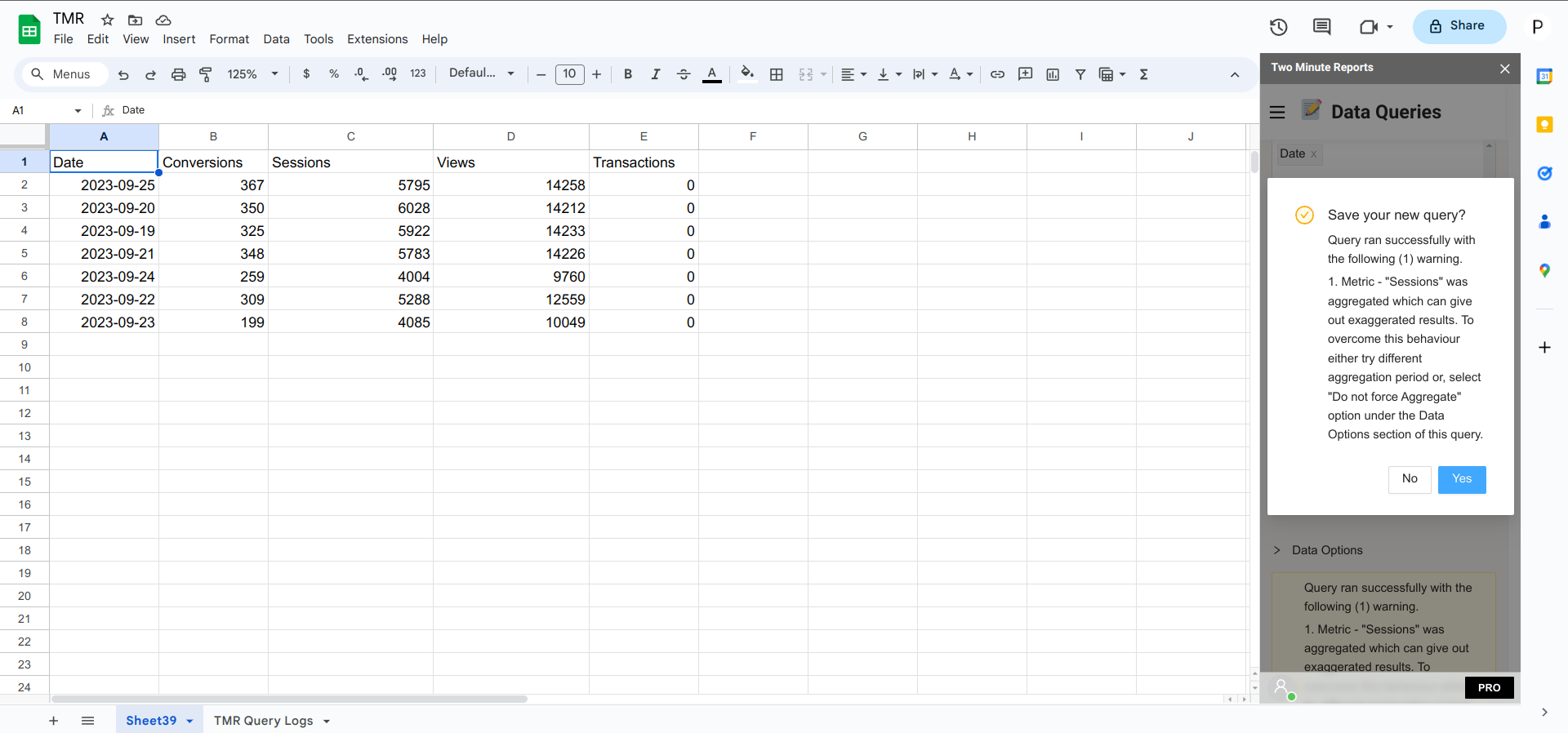
Task: Click the Create a filter icon
Action: [x=1080, y=74]
